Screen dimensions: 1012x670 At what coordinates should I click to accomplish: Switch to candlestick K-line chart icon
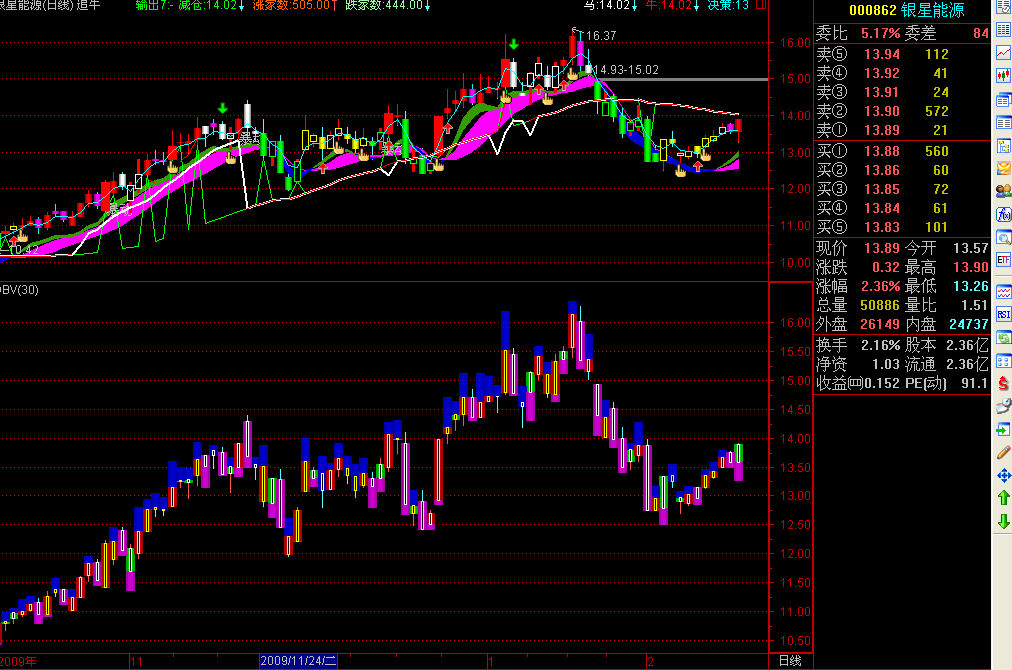pos(1003,76)
